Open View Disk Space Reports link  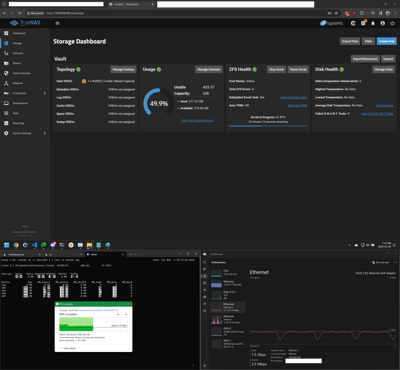click(x=198, y=120)
